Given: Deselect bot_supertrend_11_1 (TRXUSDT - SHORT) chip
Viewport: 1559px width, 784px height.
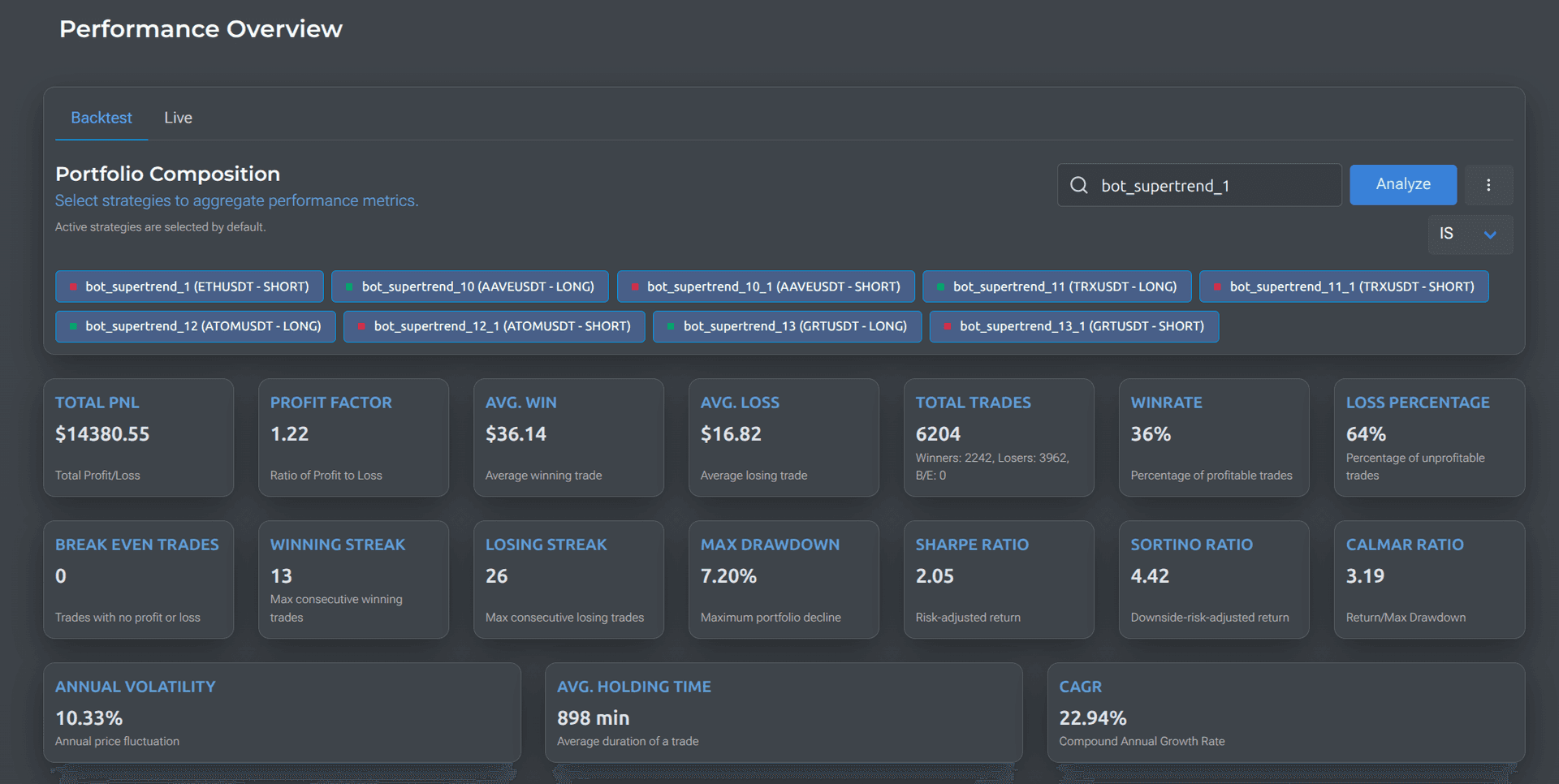Looking at the screenshot, I should pyautogui.click(x=1344, y=286).
